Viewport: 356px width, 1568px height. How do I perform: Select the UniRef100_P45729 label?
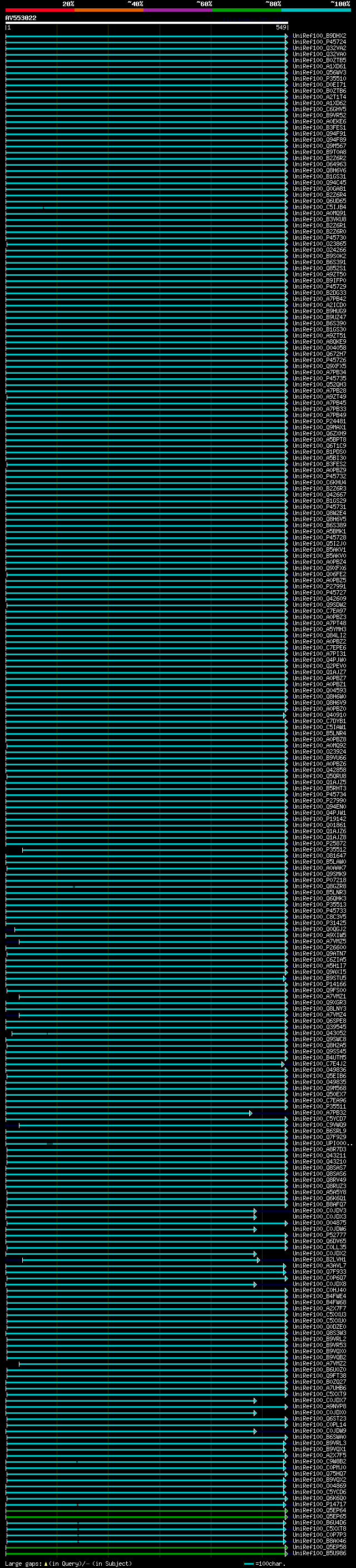point(319,286)
